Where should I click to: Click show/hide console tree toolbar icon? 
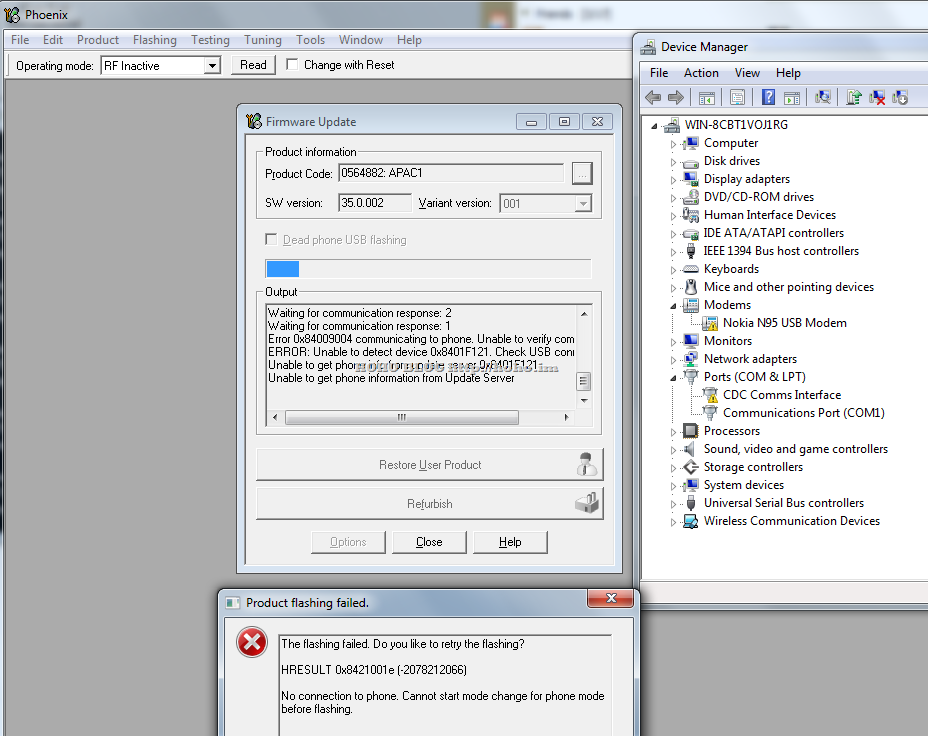[707, 98]
